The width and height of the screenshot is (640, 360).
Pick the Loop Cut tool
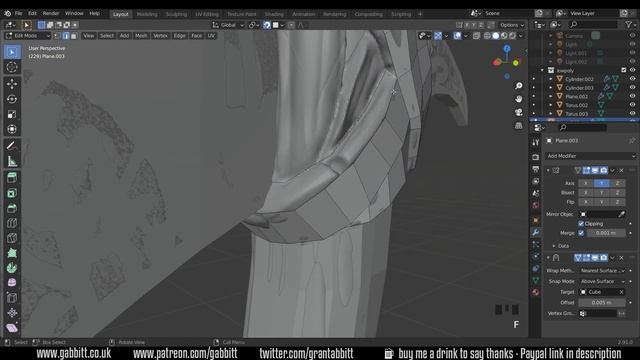12,223
